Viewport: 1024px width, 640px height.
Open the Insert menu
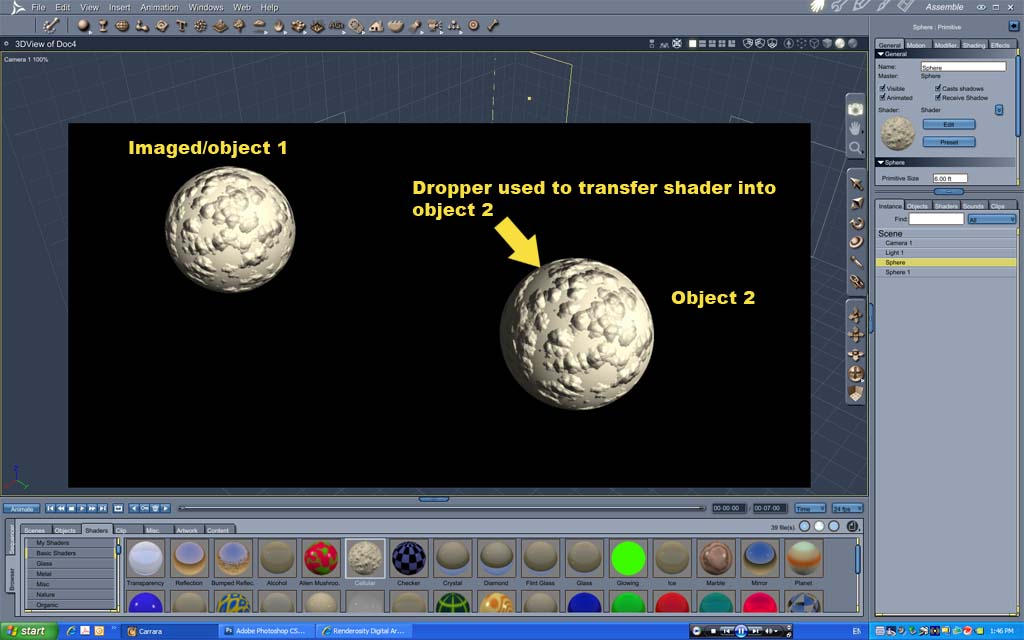(120, 7)
